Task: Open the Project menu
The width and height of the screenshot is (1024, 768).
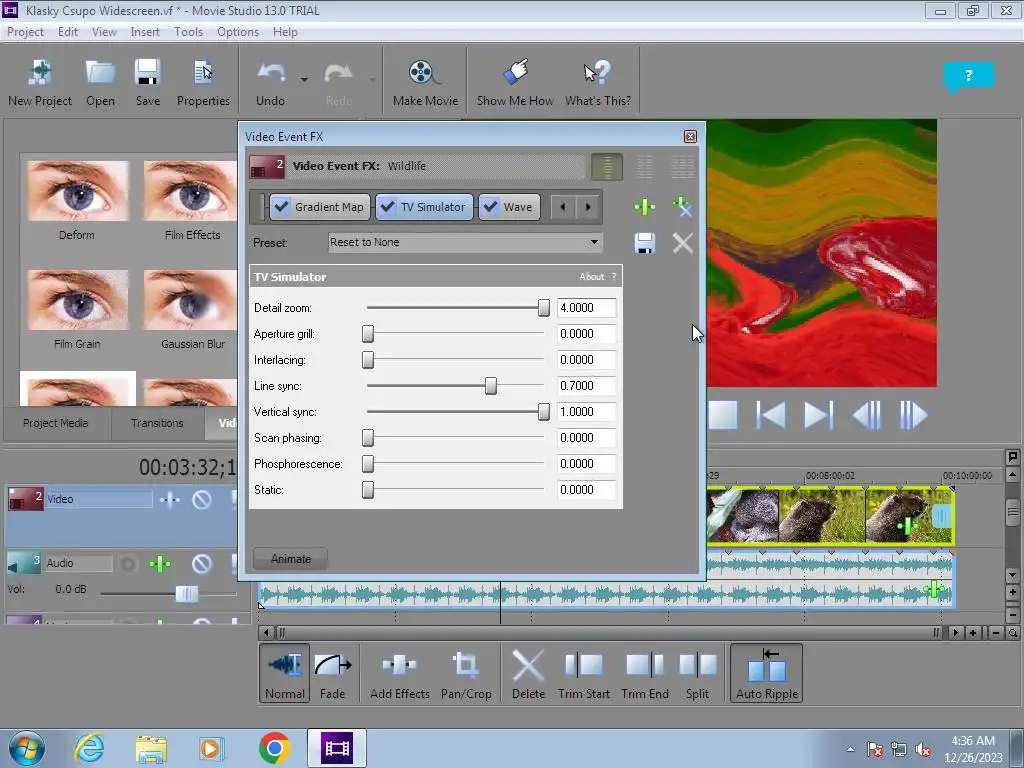Action: click(x=25, y=32)
